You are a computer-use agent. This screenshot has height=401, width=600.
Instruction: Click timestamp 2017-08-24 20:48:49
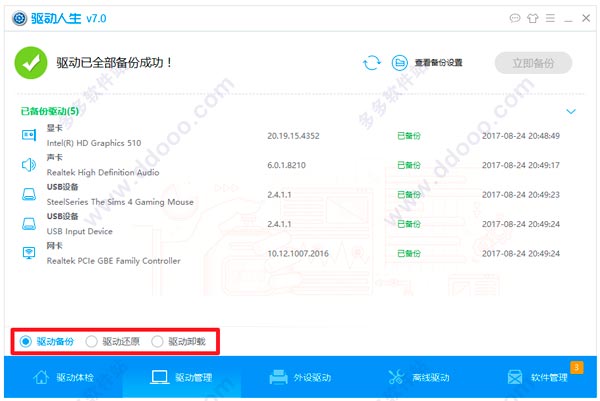521,136
